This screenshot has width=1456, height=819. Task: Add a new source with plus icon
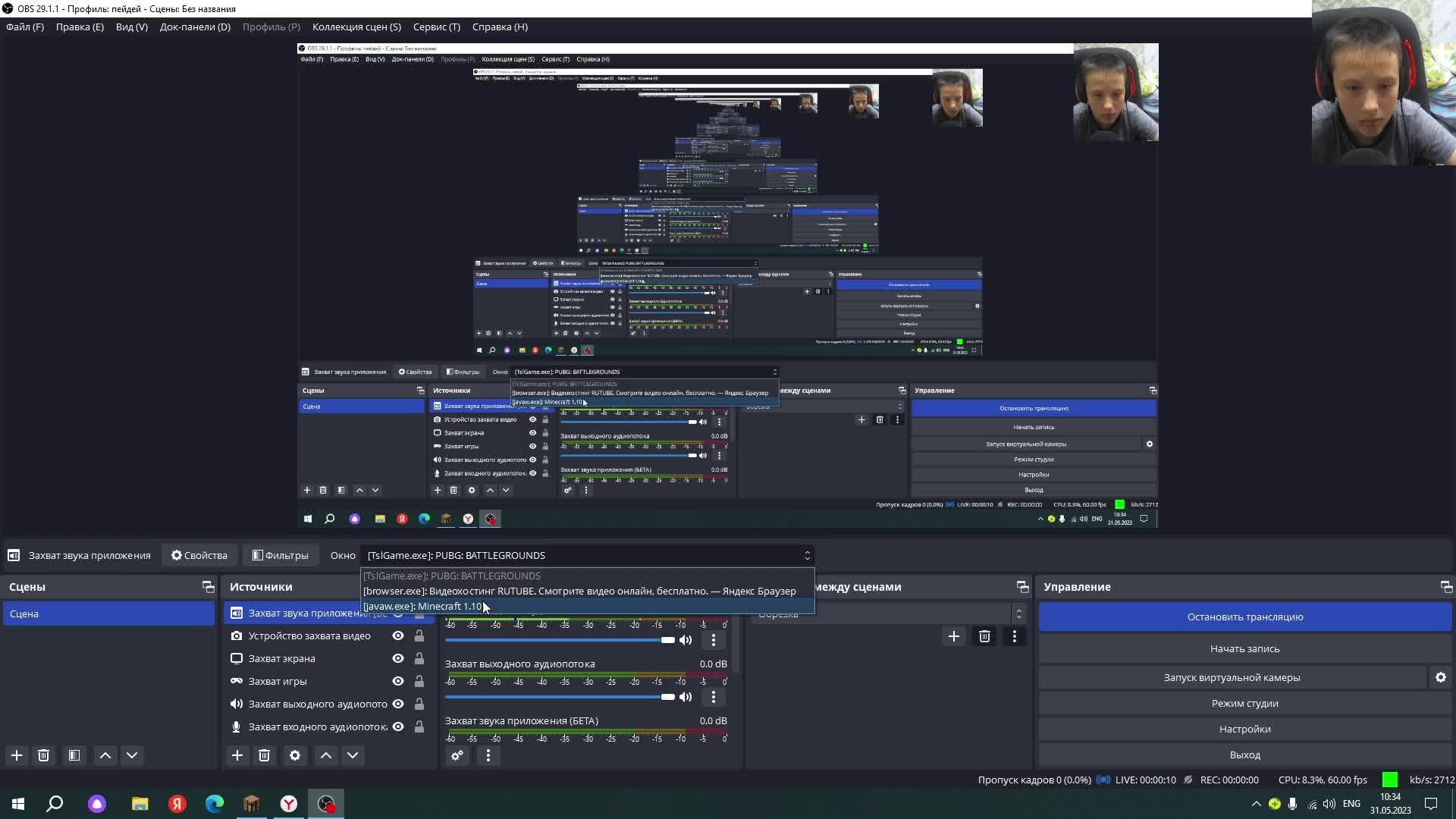(x=237, y=755)
